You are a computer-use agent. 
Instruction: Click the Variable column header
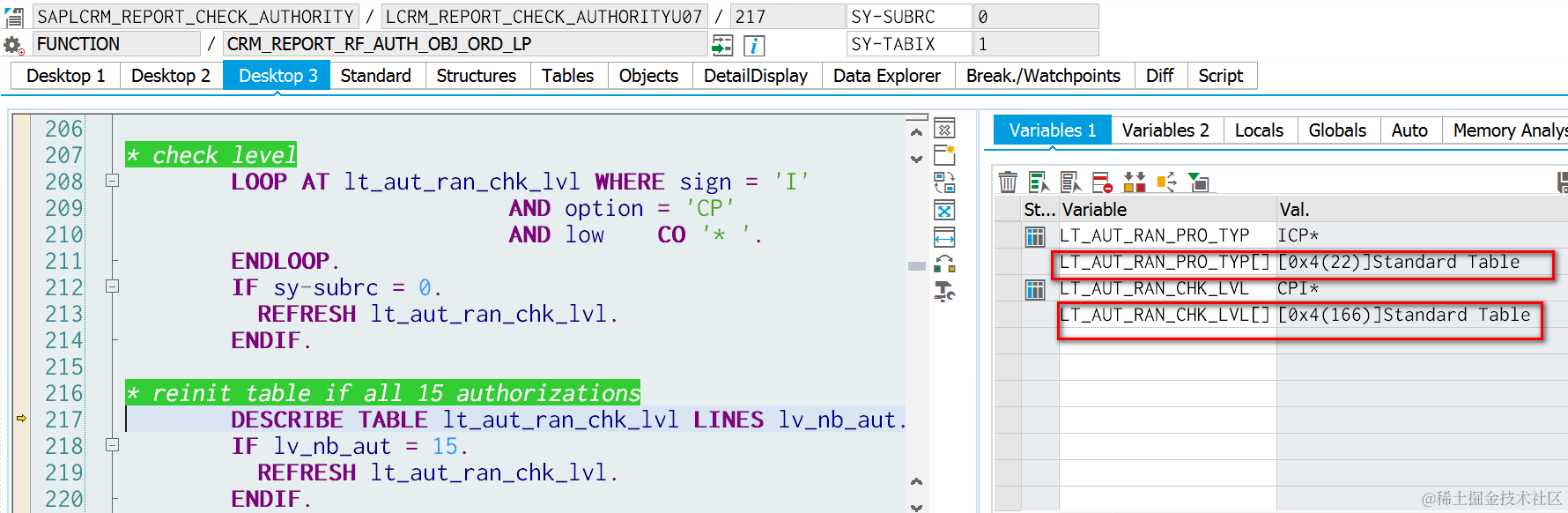click(x=1167, y=210)
